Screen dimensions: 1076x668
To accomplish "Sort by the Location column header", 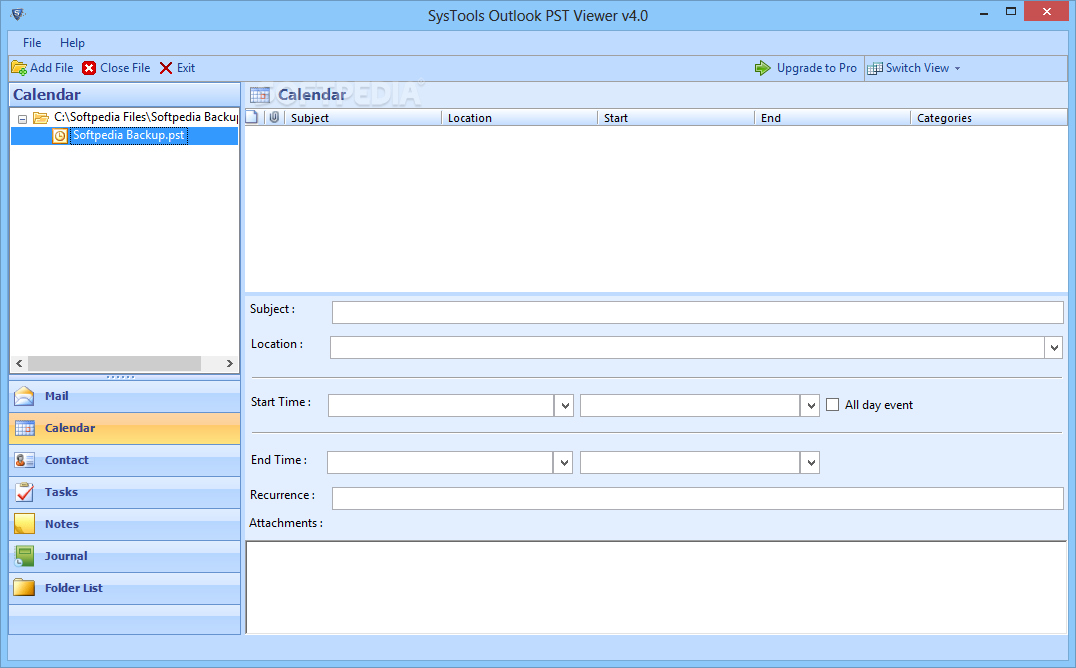I will pos(519,118).
